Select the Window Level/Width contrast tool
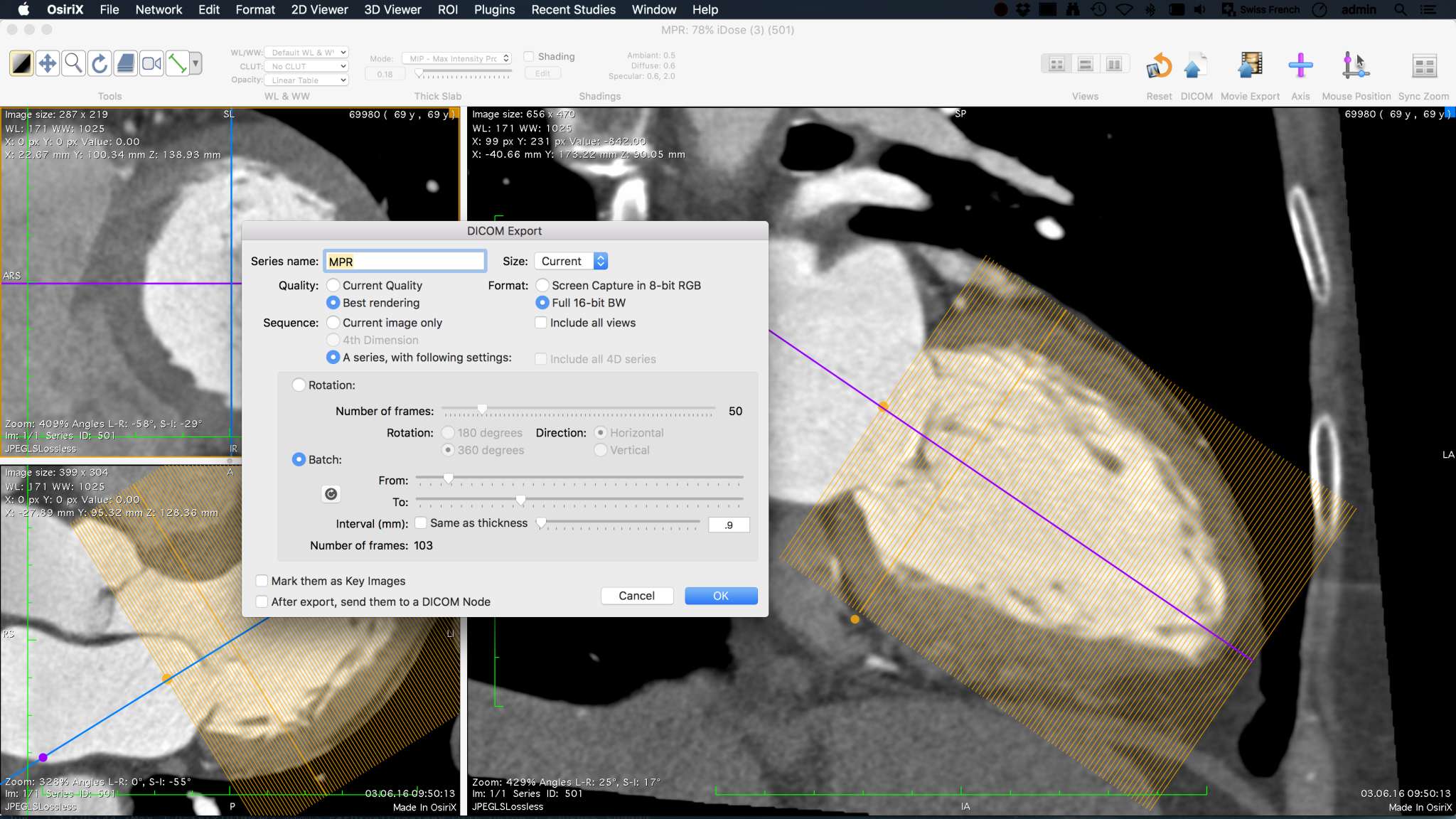Image resolution: width=1456 pixels, height=819 pixels. tap(21, 64)
